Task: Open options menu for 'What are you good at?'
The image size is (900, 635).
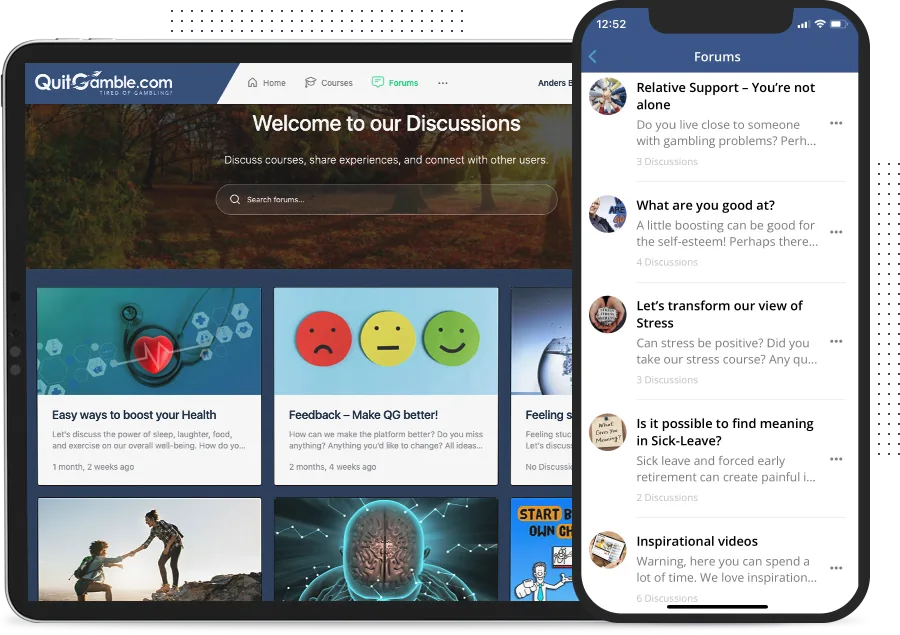Action: pos(836,232)
